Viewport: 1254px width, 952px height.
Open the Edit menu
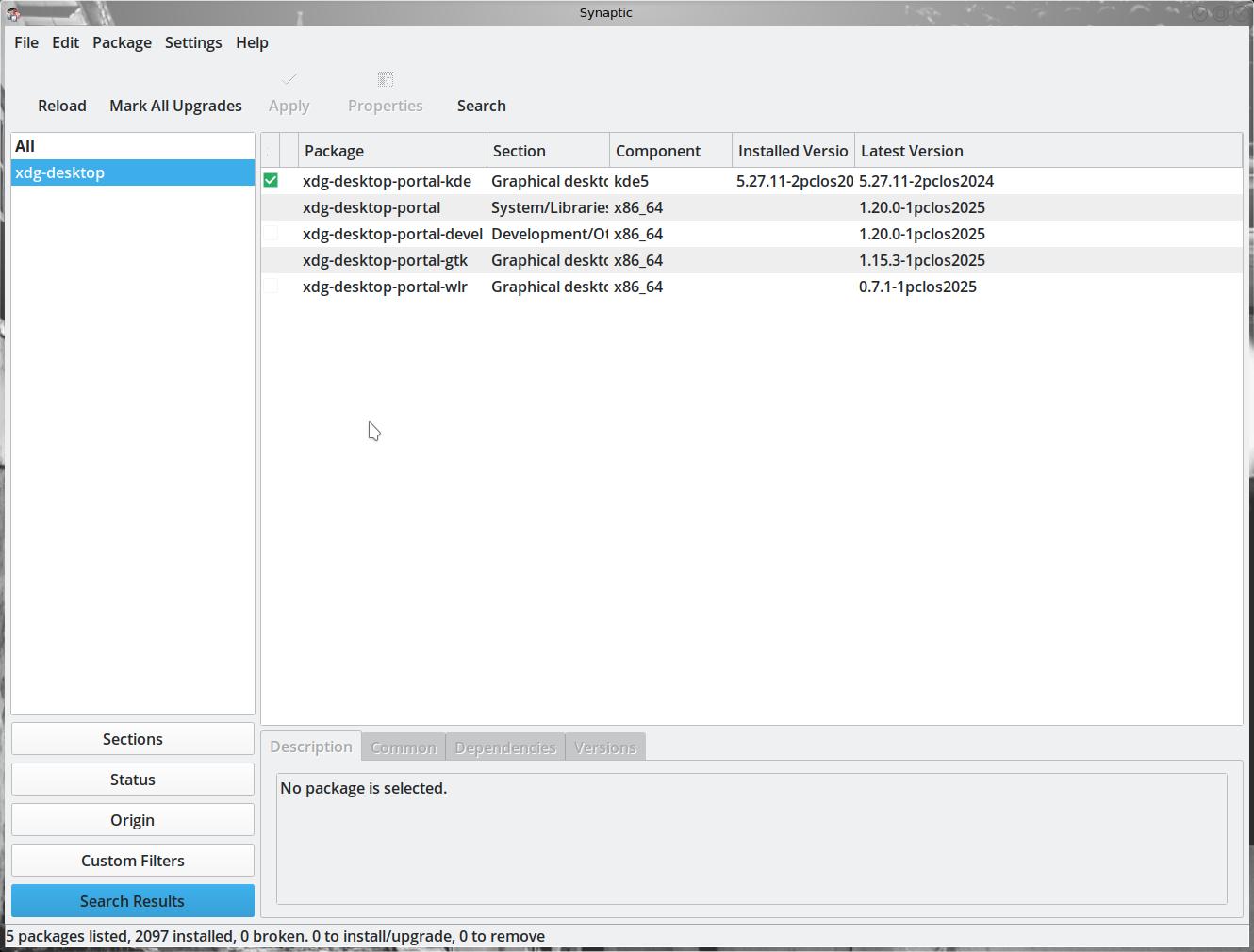click(66, 42)
